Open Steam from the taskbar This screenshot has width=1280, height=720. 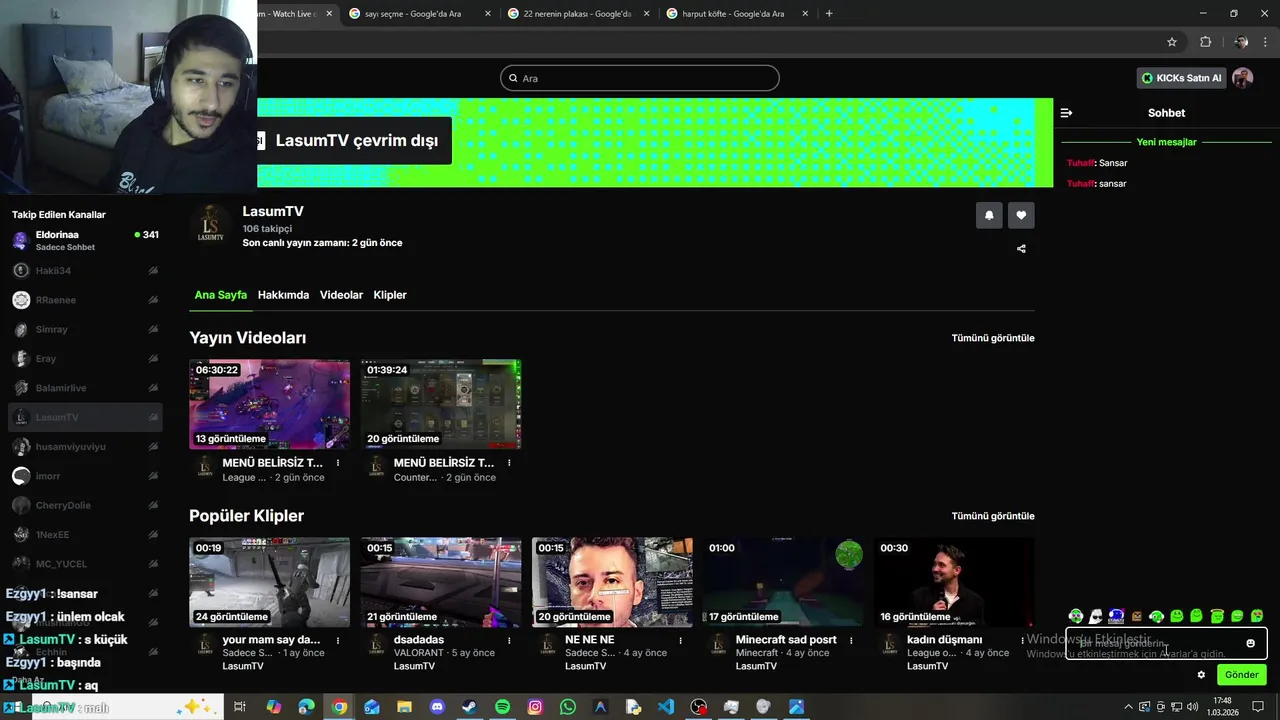[469, 707]
